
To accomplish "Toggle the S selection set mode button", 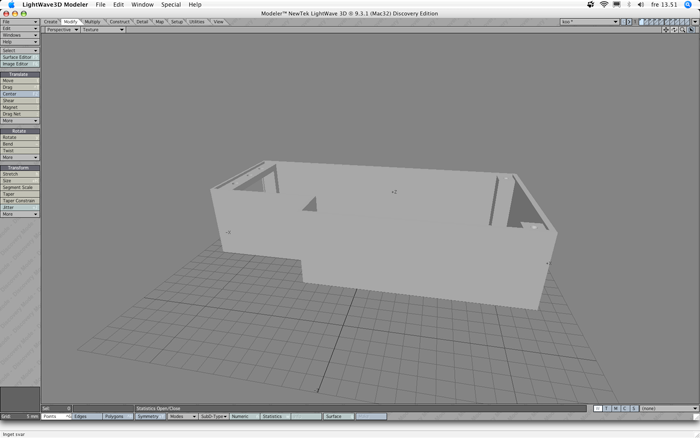I will click(633, 409).
